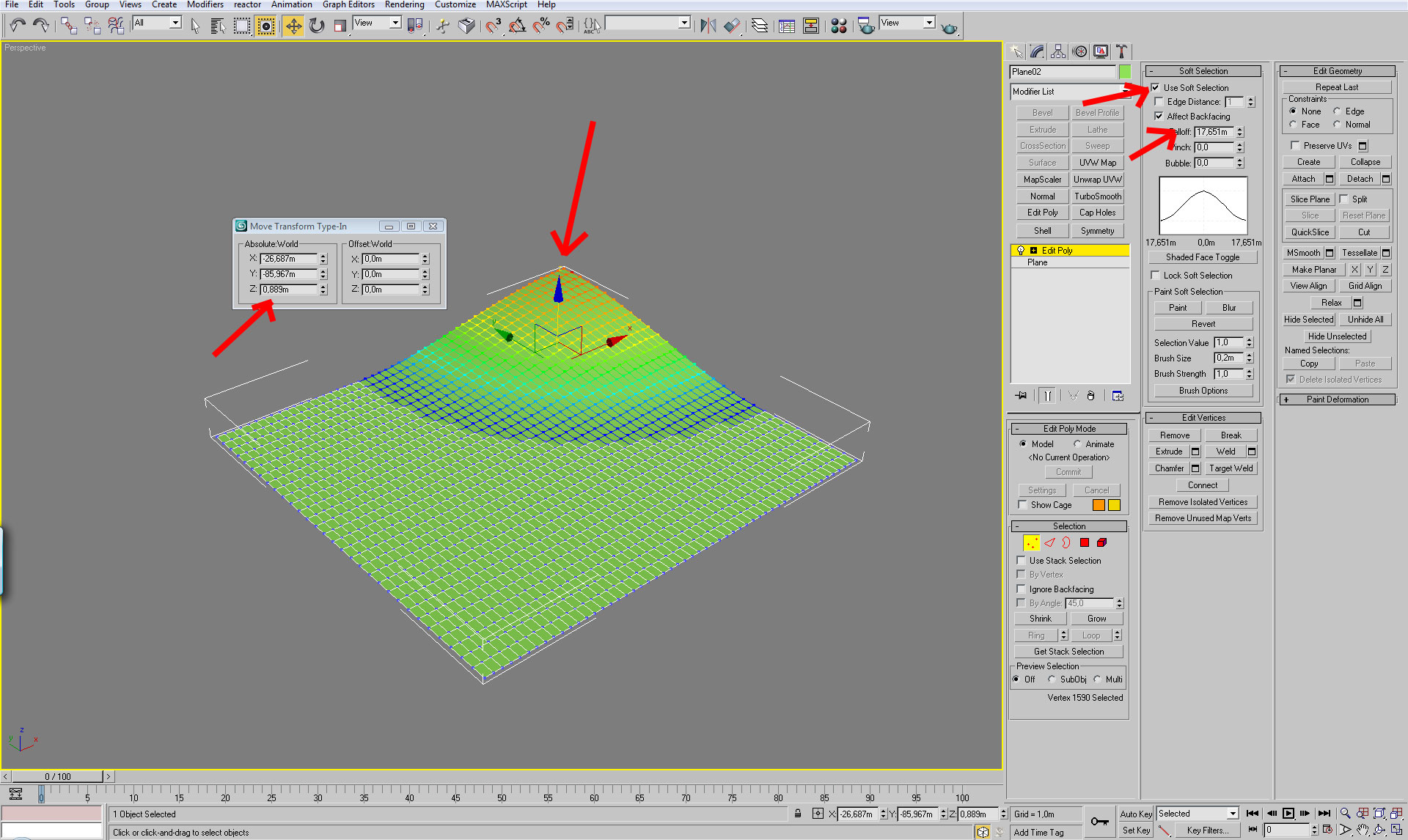Switch to the Hierarchy command panel
1408x840 pixels.
[x=1058, y=51]
